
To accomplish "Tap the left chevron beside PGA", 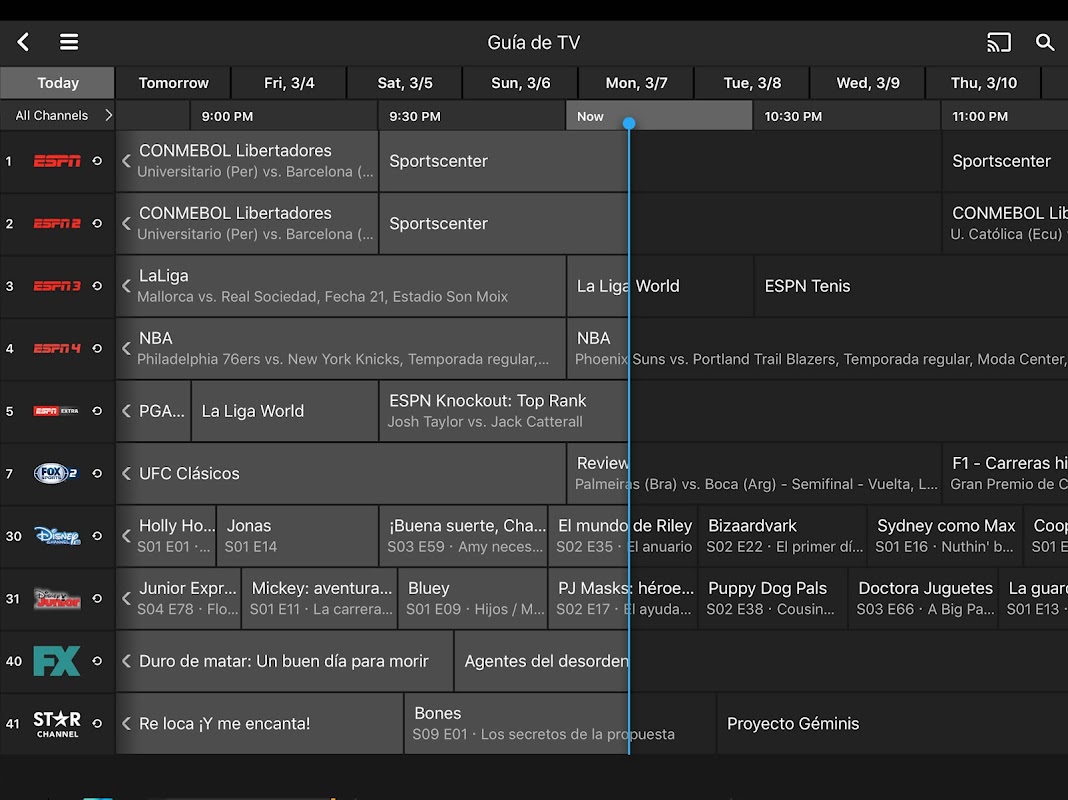I will coord(127,411).
